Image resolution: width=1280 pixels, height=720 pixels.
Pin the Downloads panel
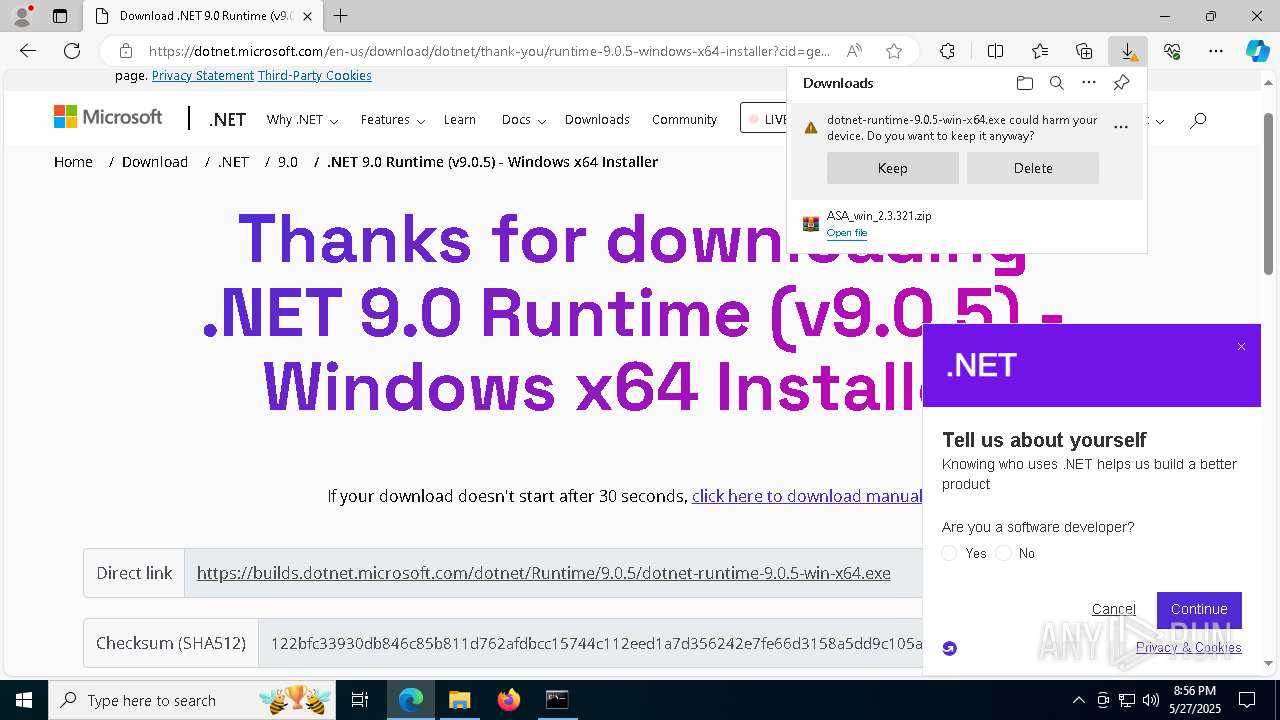[x=1121, y=83]
